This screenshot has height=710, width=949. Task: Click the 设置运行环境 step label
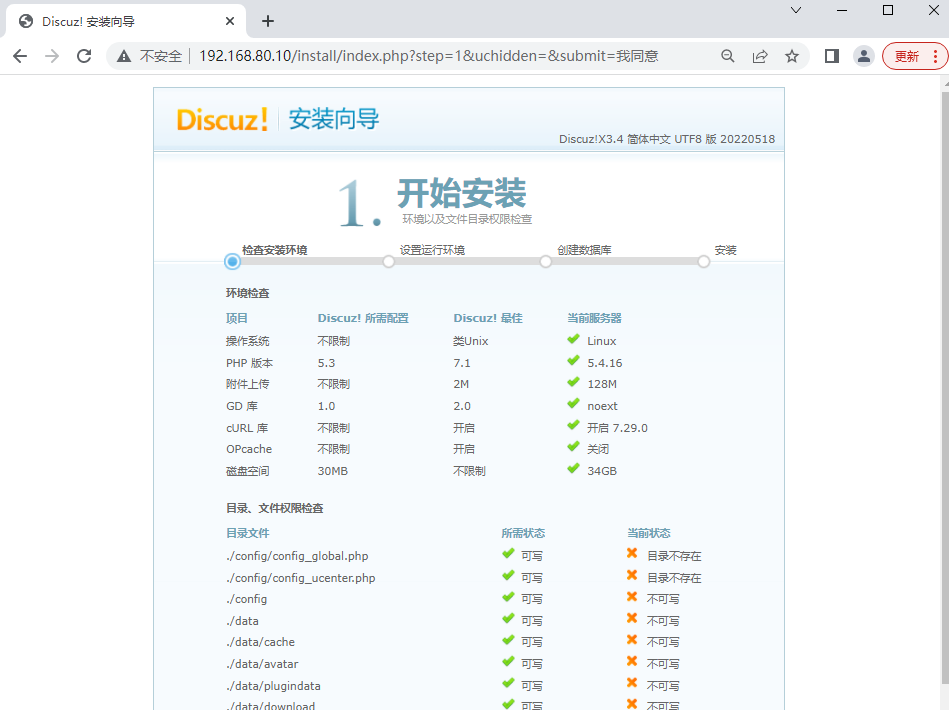(432, 250)
